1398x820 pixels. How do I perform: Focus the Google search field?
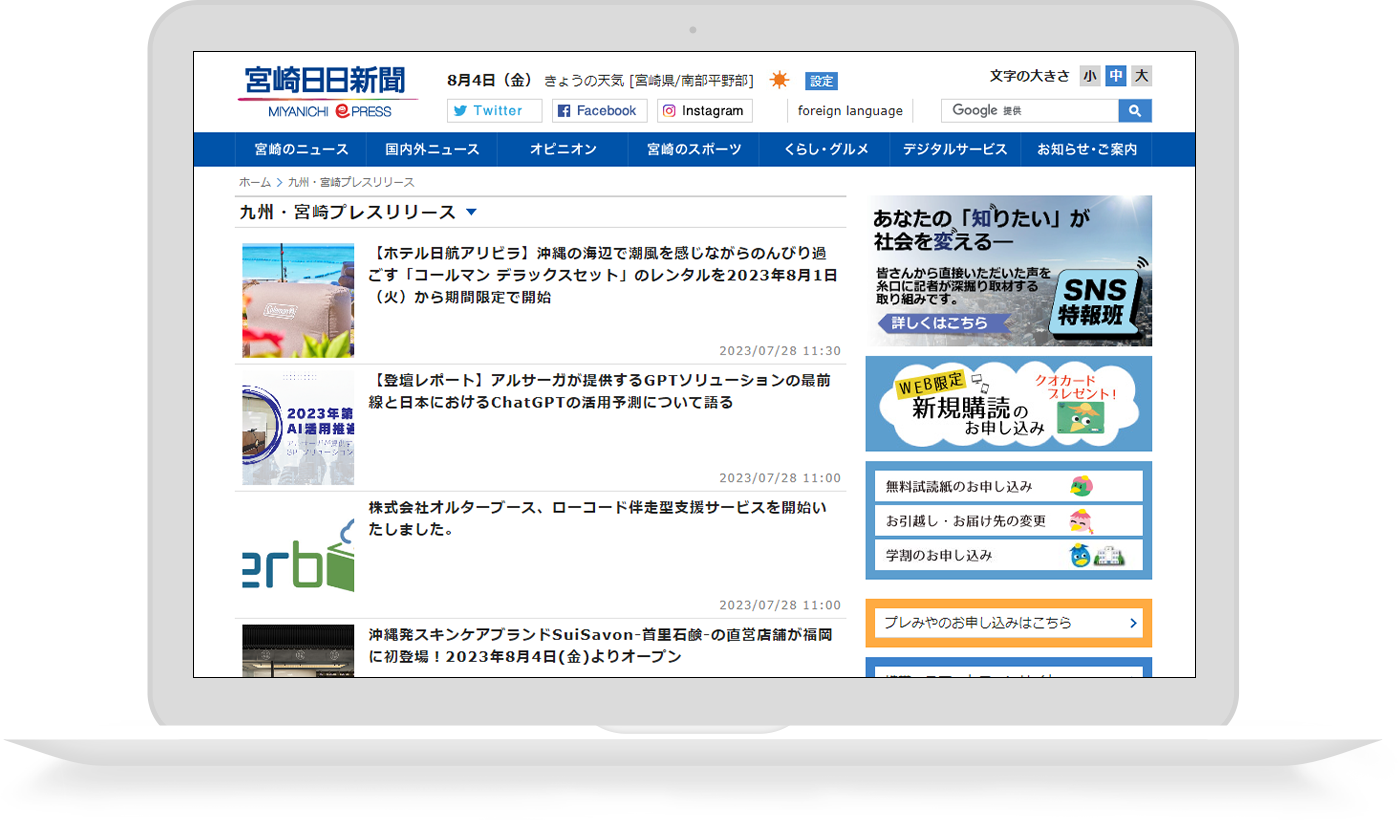click(x=1029, y=111)
